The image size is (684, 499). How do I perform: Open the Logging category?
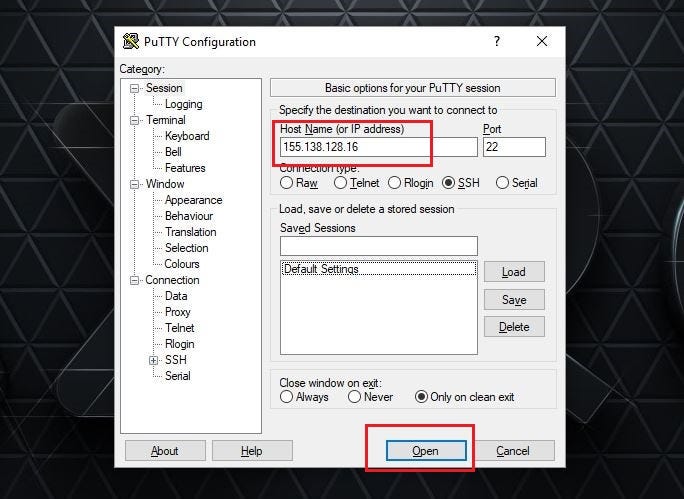(184, 104)
